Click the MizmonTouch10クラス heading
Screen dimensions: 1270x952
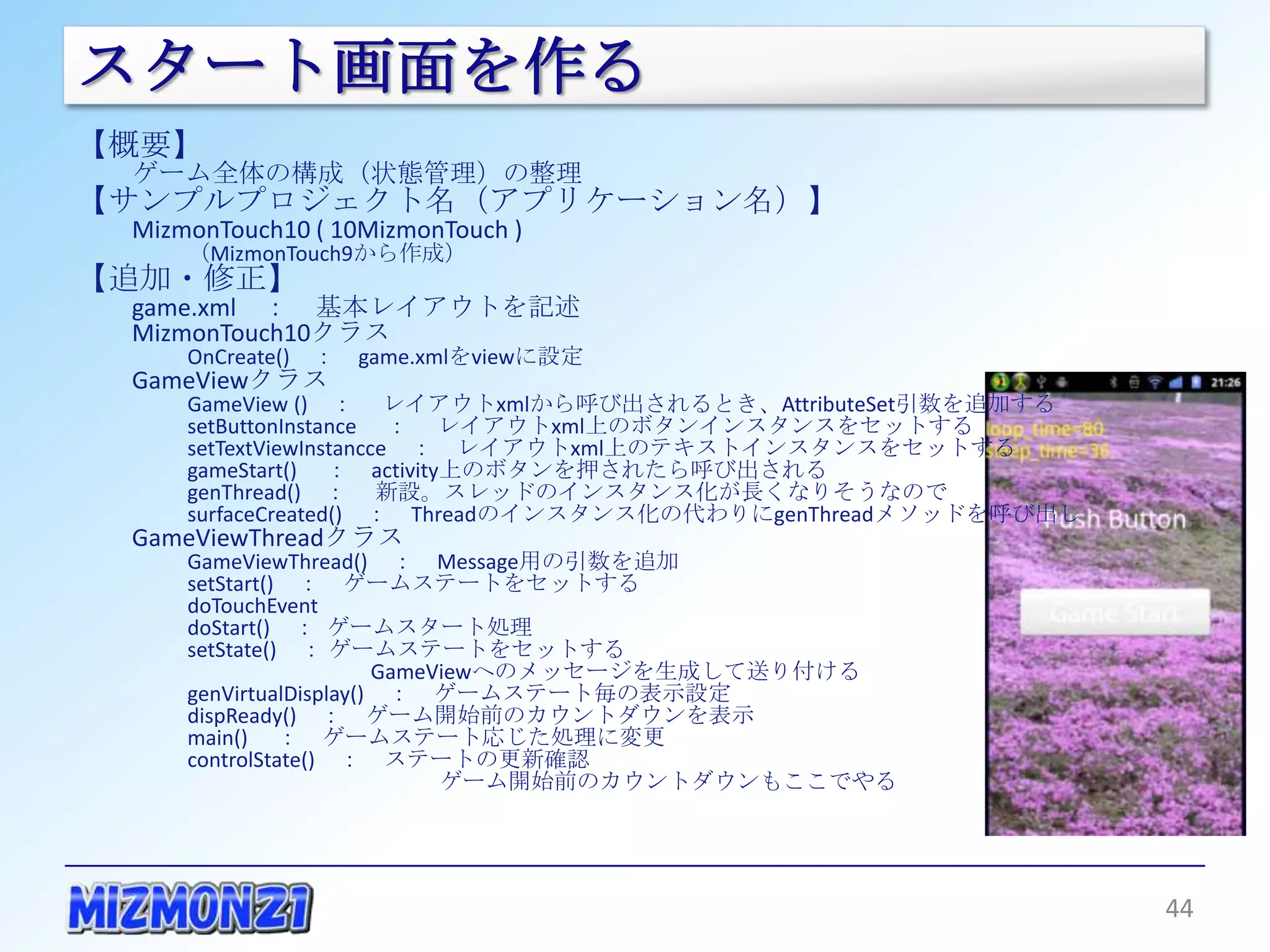click(260, 333)
